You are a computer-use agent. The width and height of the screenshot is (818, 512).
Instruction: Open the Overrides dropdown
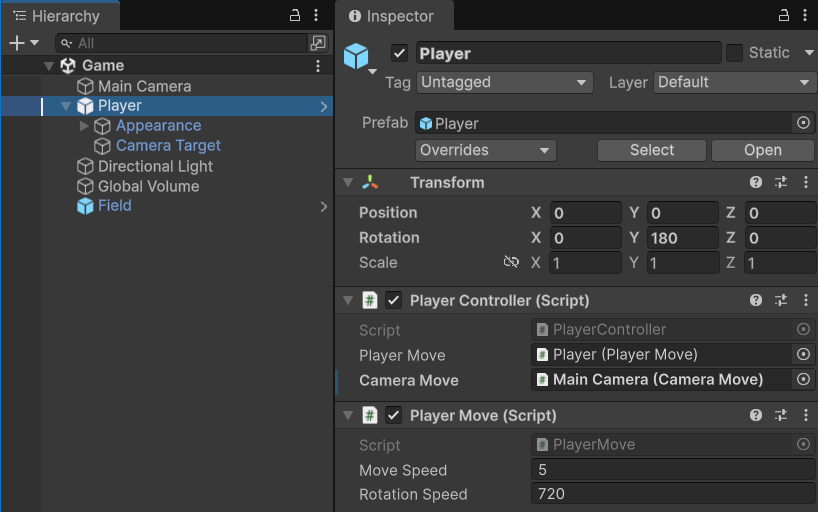point(486,150)
